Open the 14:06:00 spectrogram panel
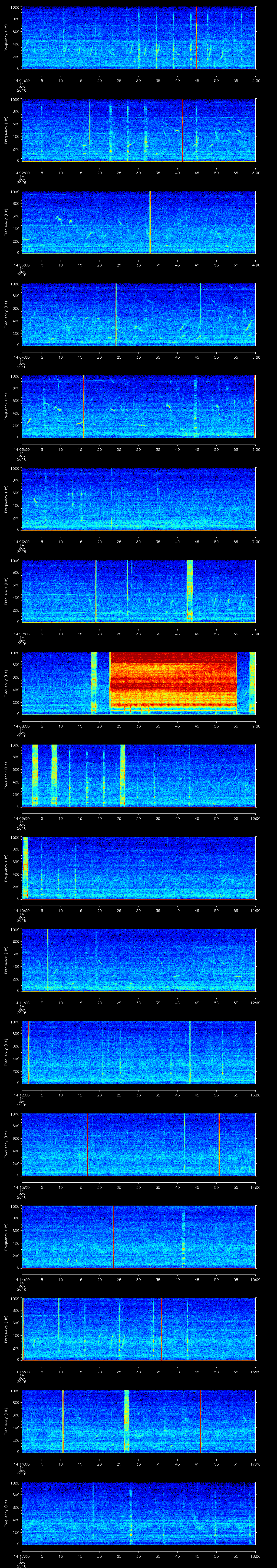The height and width of the screenshot is (1568, 277). 138,499
